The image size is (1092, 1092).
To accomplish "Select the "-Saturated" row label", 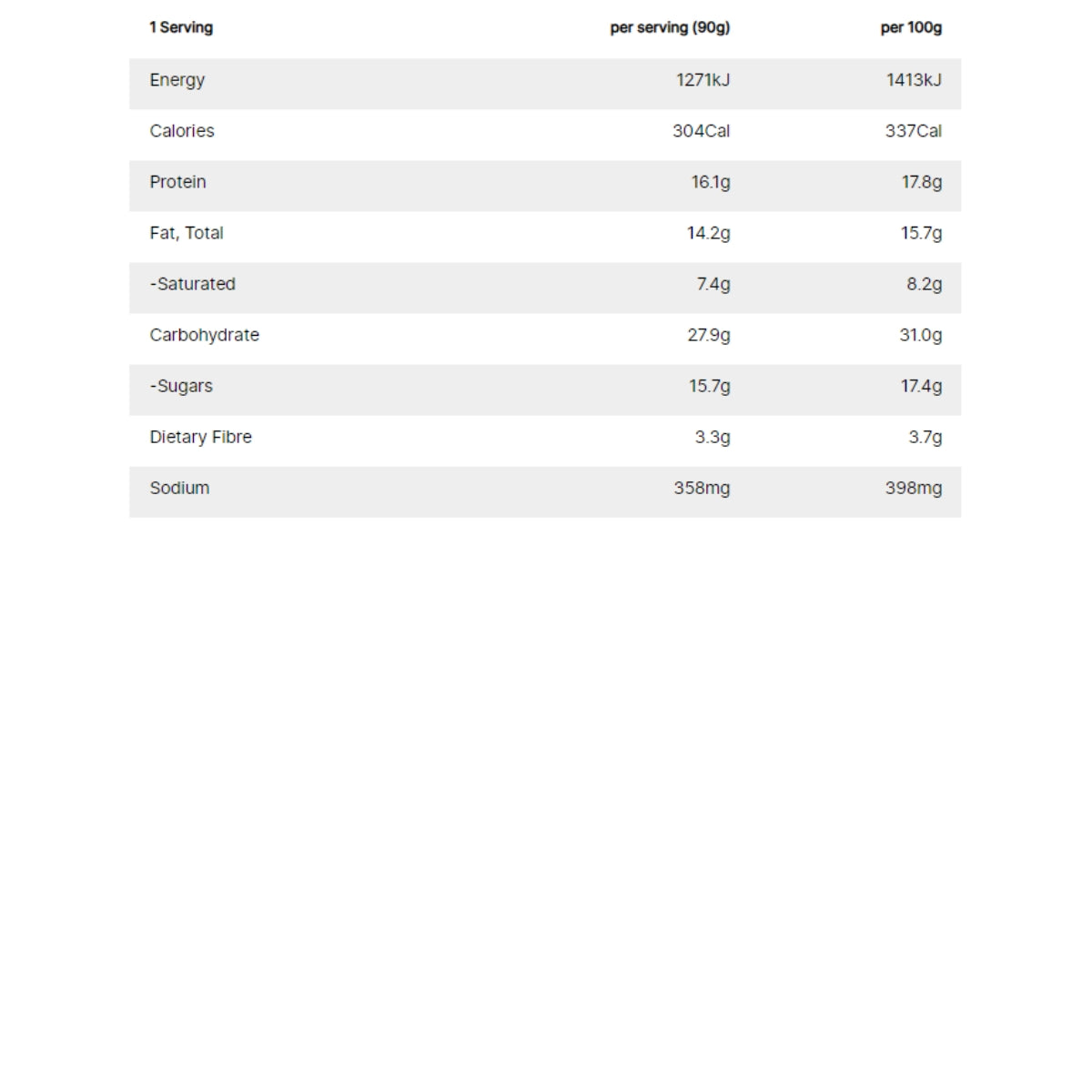I will pyautogui.click(x=193, y=284).
